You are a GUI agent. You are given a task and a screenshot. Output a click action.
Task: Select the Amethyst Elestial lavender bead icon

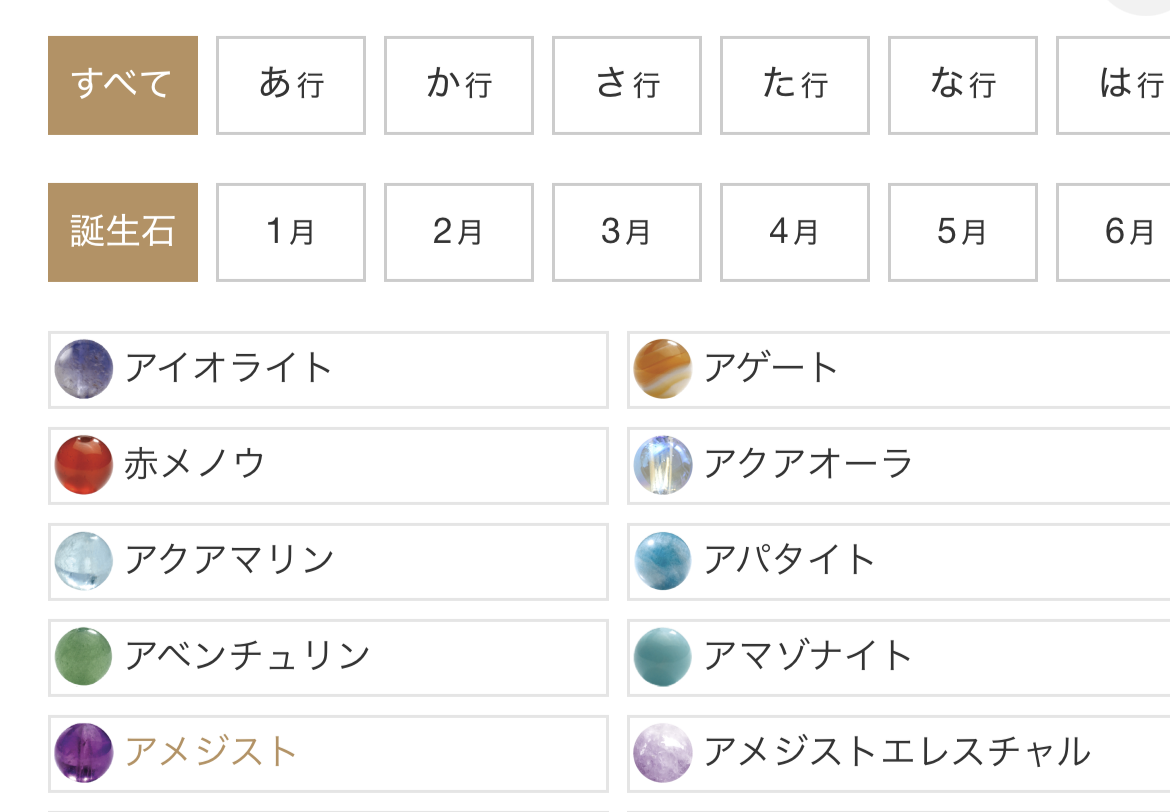663,753
